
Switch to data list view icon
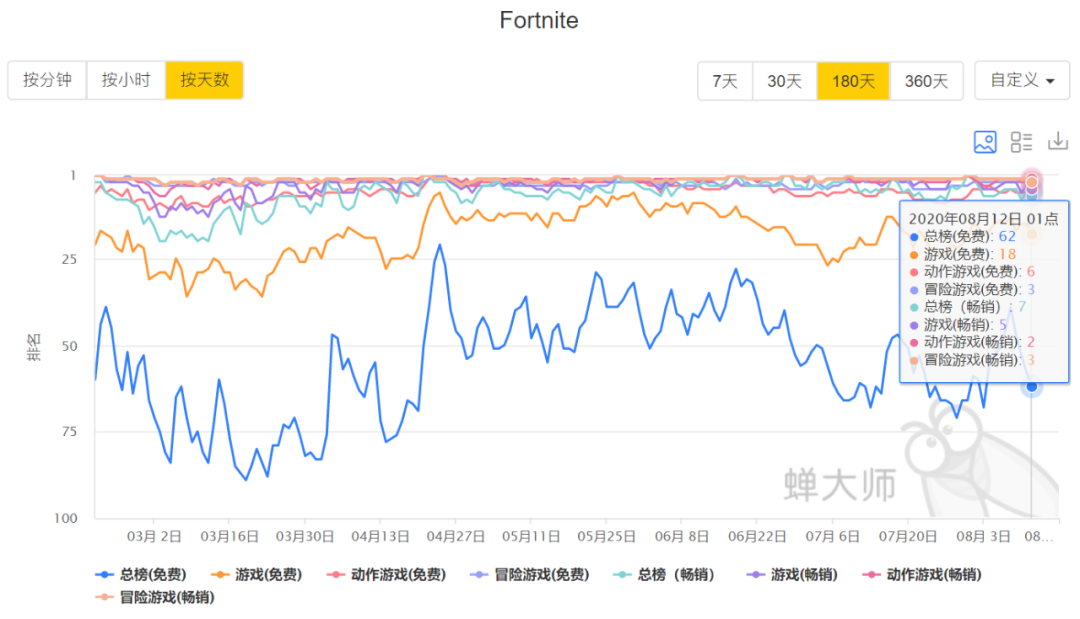point(1021,142)
